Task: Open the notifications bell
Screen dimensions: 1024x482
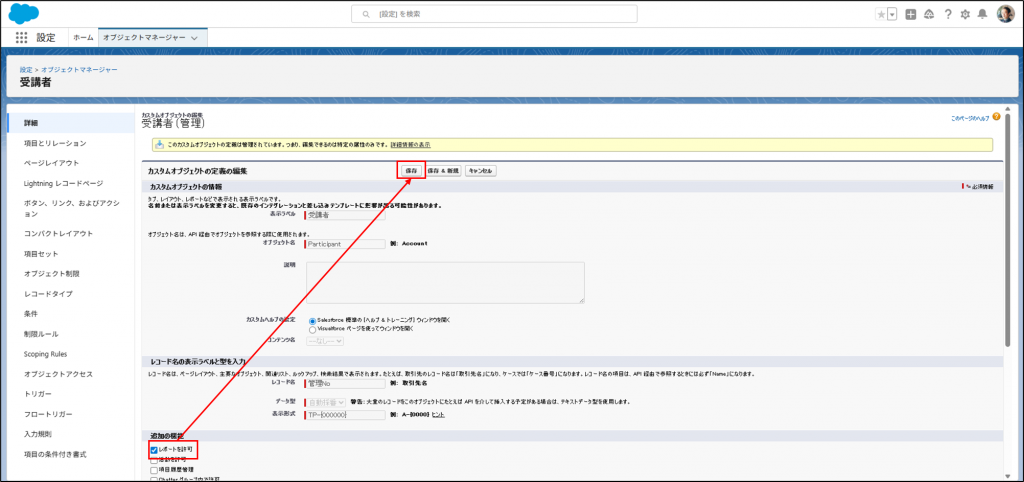Action: point(983,14)
